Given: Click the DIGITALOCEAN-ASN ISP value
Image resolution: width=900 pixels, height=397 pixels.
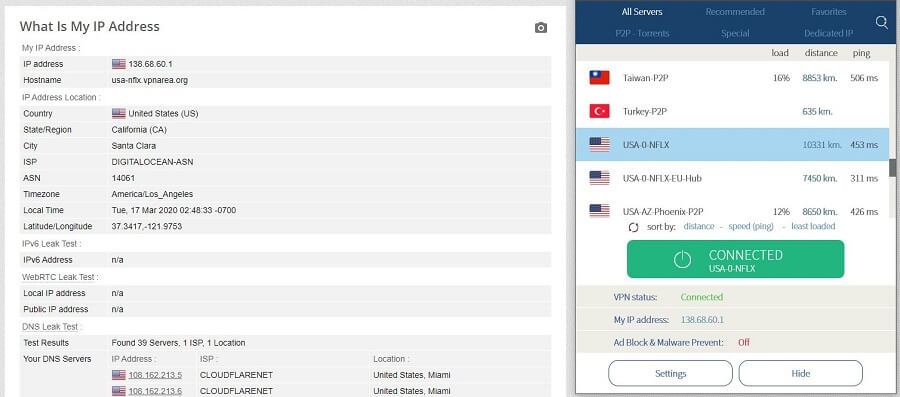Looking at the screenshot, I should pos(152,162).
